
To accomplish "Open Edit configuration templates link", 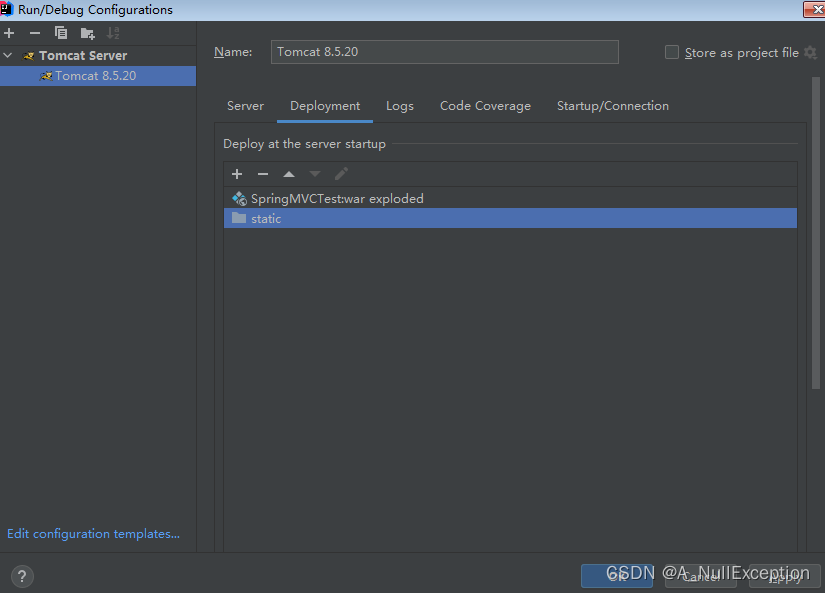I will click(93, 534).
